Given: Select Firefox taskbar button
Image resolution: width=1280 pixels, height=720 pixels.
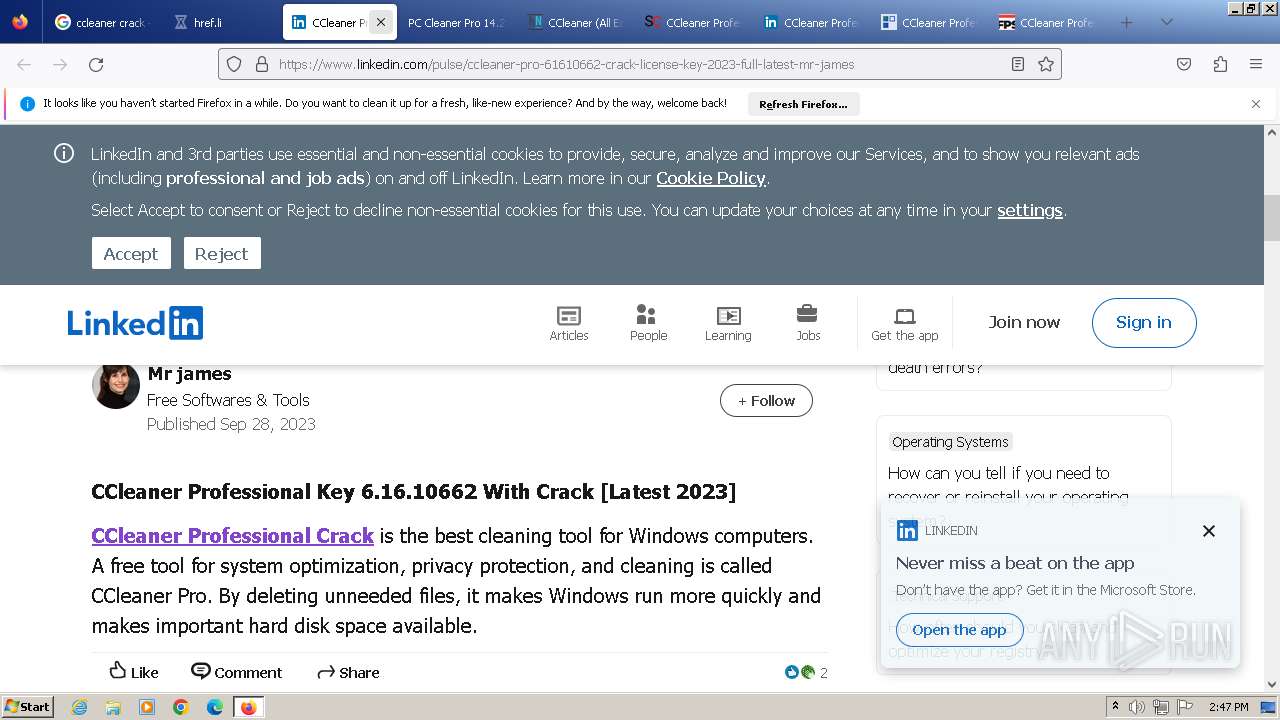Looking at the screenshot, I should pos(248,707).
